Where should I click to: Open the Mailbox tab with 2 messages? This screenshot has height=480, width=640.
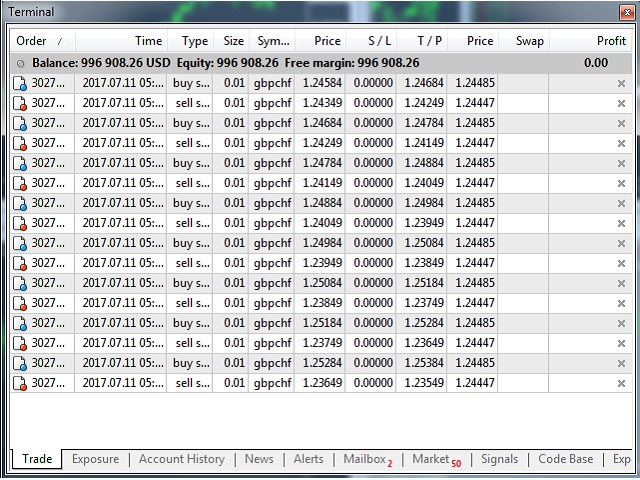click(x=367, y=459)
